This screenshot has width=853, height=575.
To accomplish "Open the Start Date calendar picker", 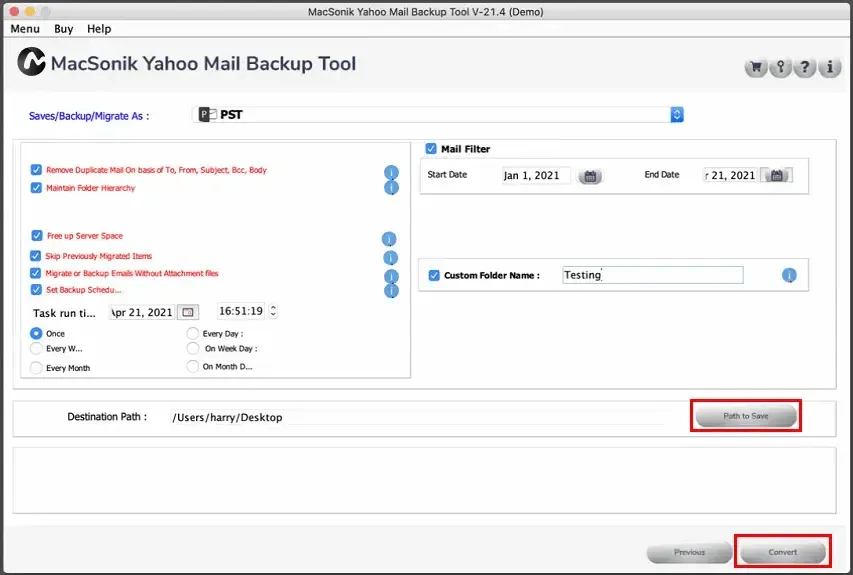I will [590, 176].
